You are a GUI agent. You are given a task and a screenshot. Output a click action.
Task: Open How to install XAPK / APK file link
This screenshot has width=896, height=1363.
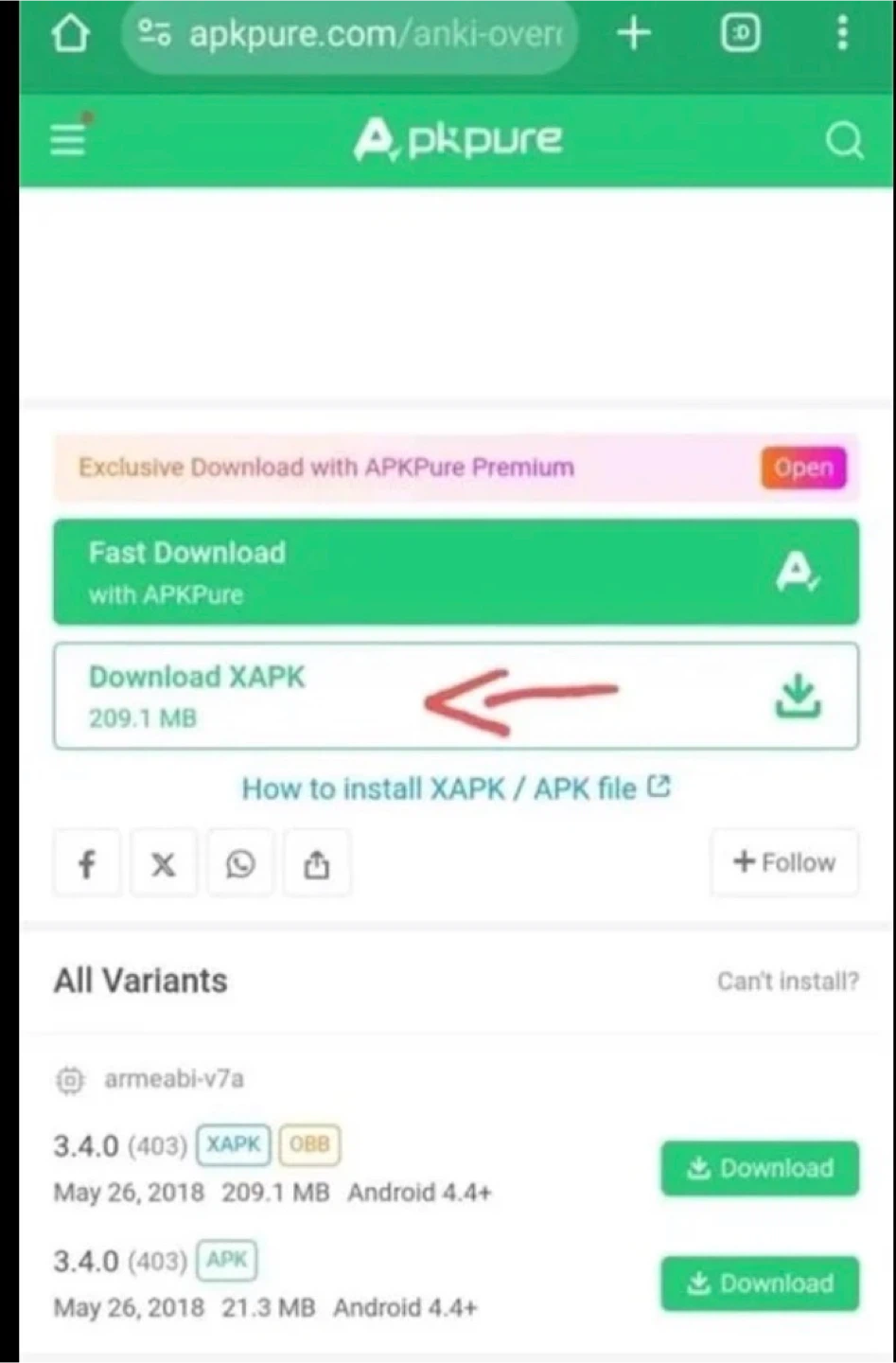(x=456, y=788)
